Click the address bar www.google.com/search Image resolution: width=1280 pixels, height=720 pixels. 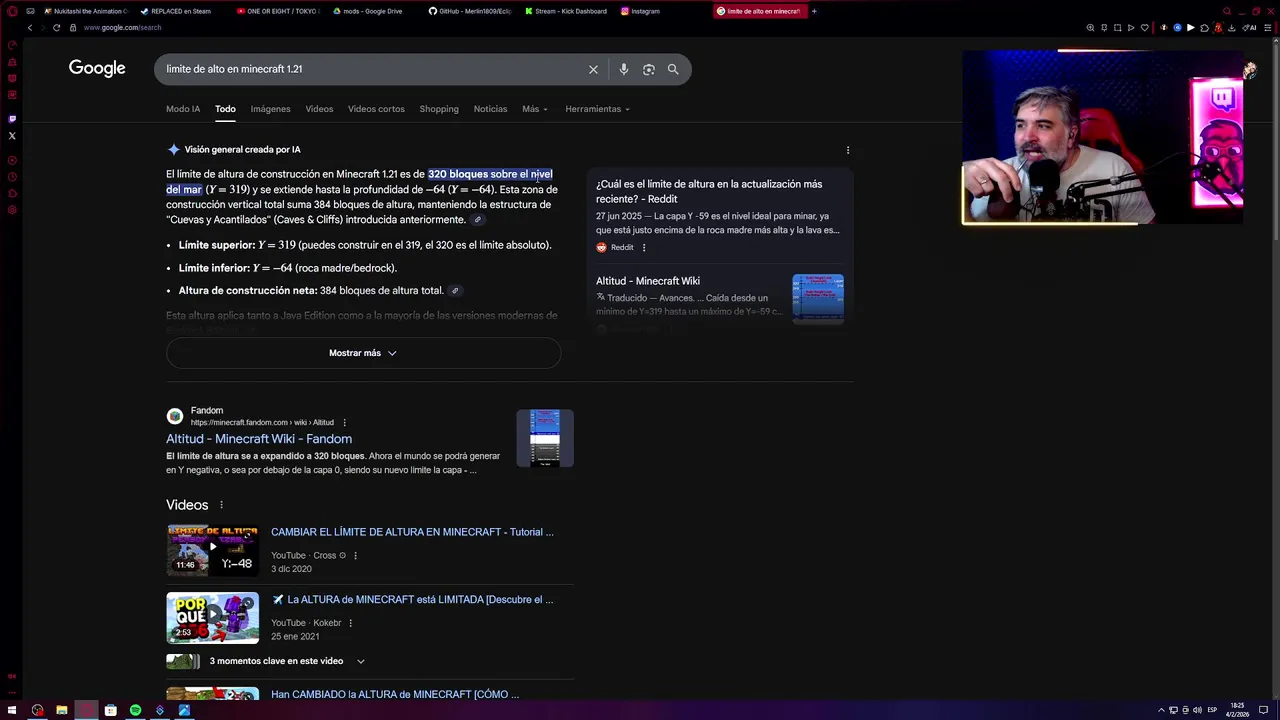[122, 27]
